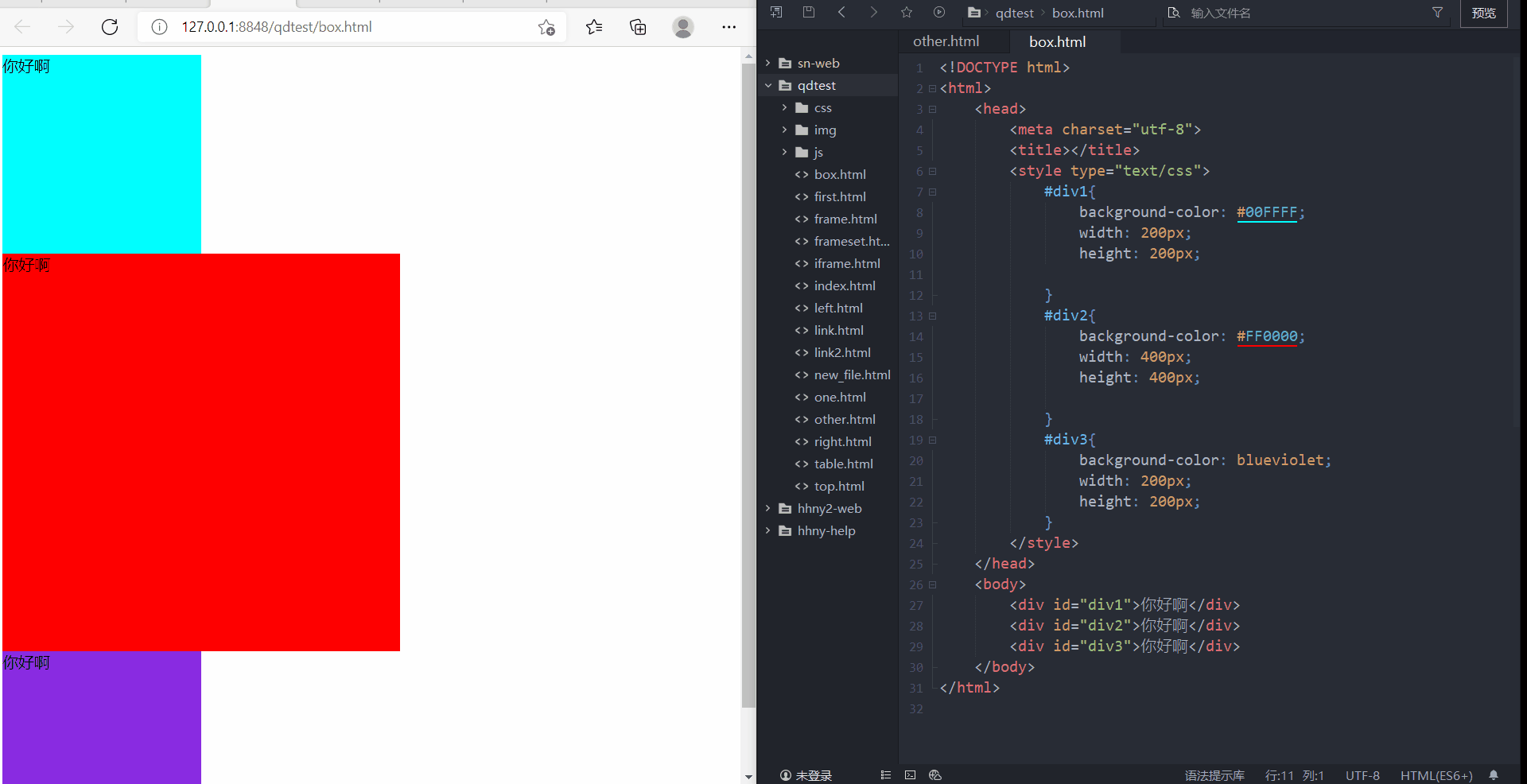This screenshot has width=1527, height=784.
Task: Click the browser forward arrow
Action: tap(66, 27)
